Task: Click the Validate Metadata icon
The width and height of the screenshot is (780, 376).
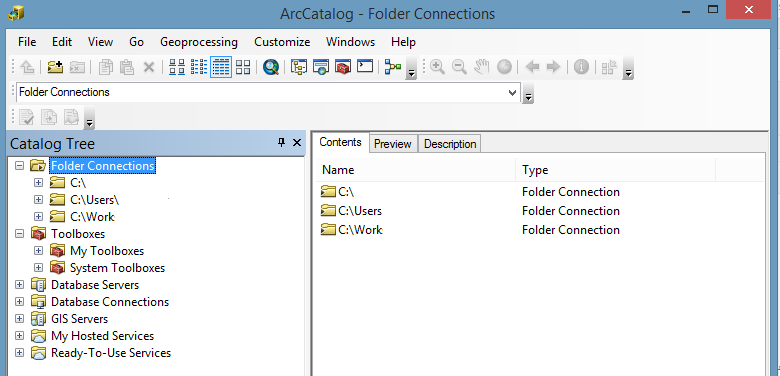Action: coord(26,117)
